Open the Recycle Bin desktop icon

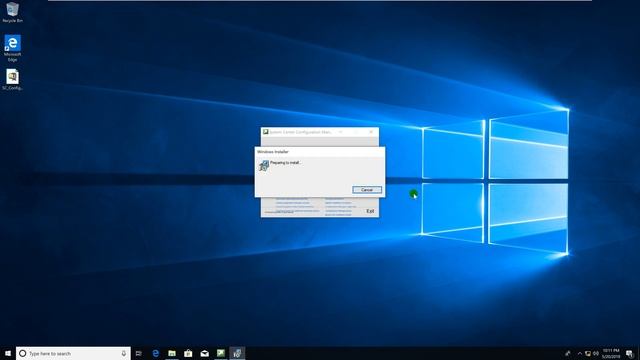pyautogui.click(x=12, y=12)
